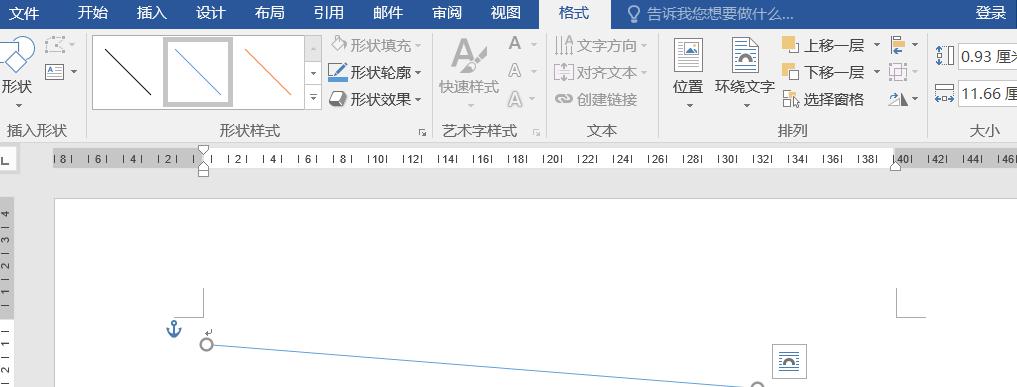The height and width of the screenshot is (387, 1017).
Task: Apply the black line shape style
Action: (128, 72)
